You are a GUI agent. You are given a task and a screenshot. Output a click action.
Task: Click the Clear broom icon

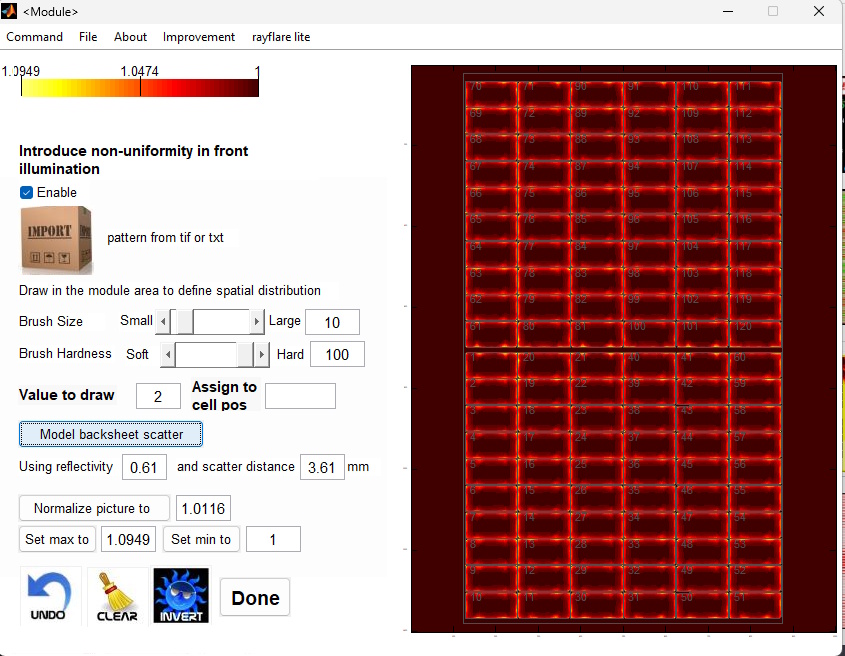pyautogui.click(x=117, y=596)
